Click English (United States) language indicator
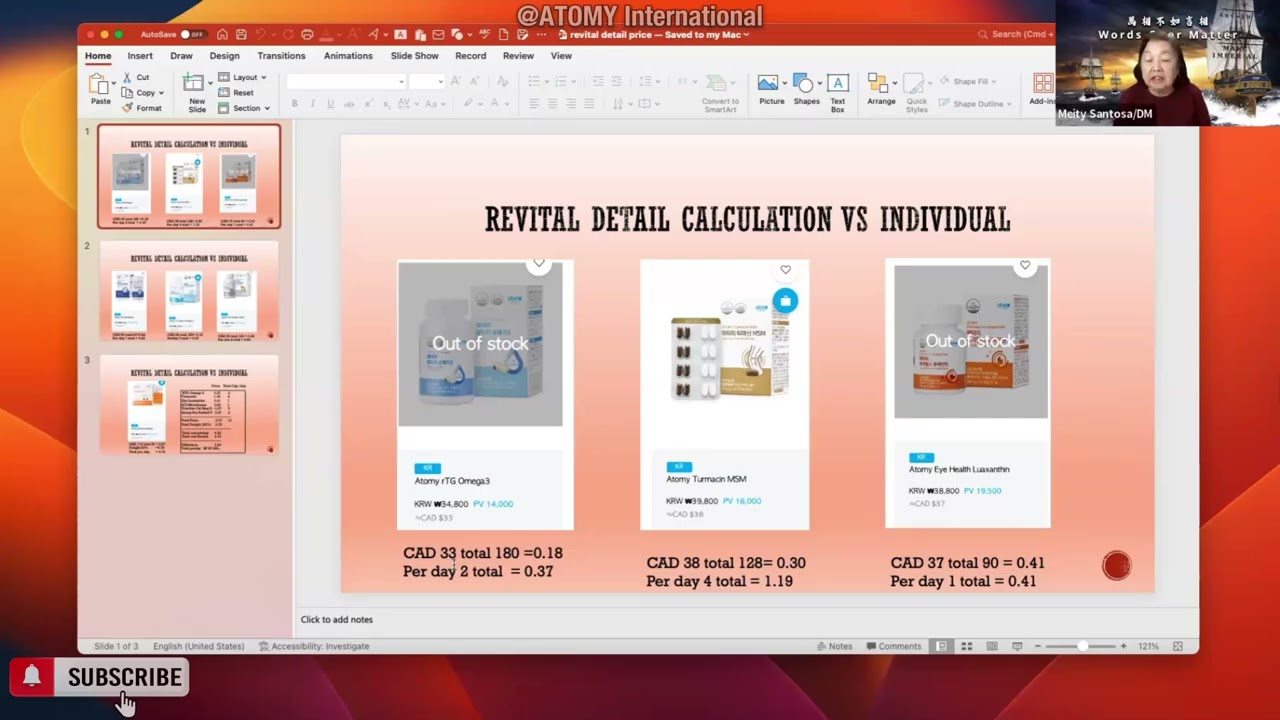The image size is (1280, 720). pyautogui.click(x=198, y=646)
